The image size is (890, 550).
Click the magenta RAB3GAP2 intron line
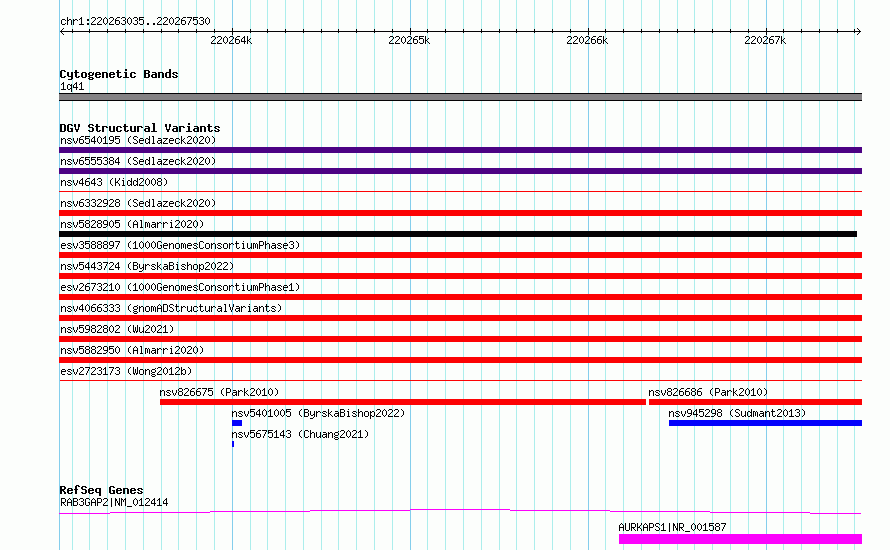tap(460, 511)
